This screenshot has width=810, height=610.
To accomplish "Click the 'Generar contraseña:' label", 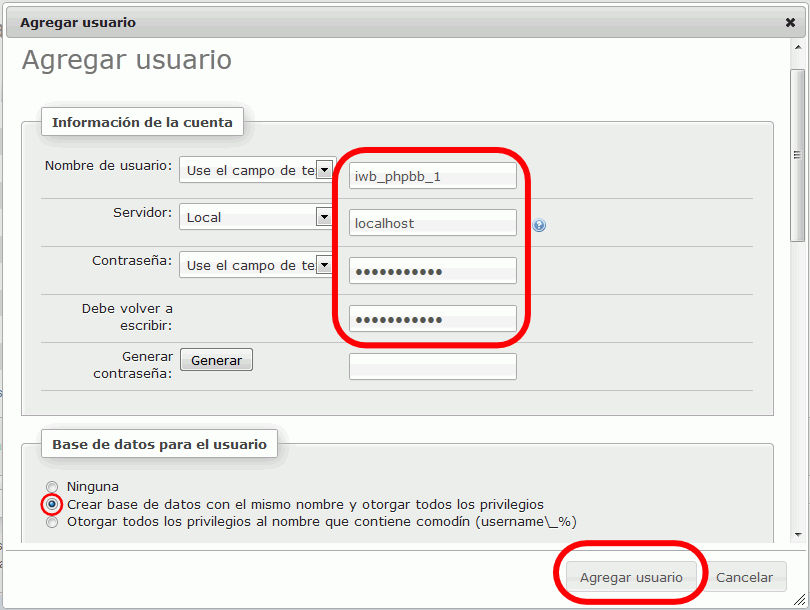I will coord(133,365).
